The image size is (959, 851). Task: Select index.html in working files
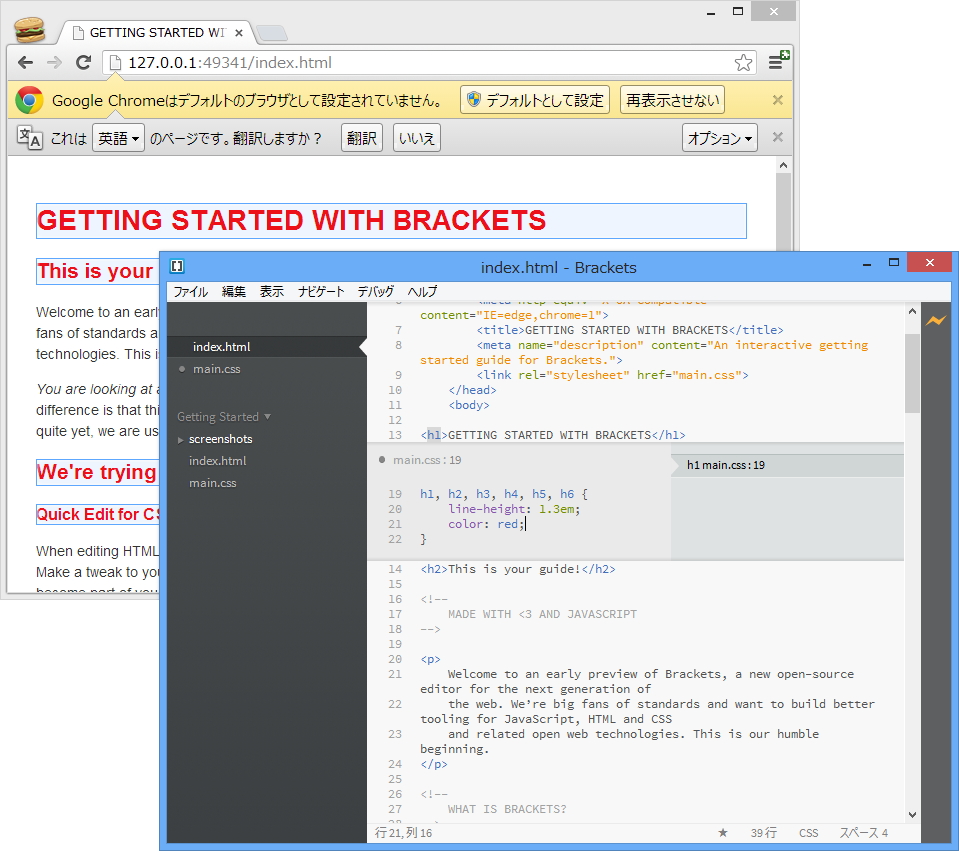tap(267, 347)
